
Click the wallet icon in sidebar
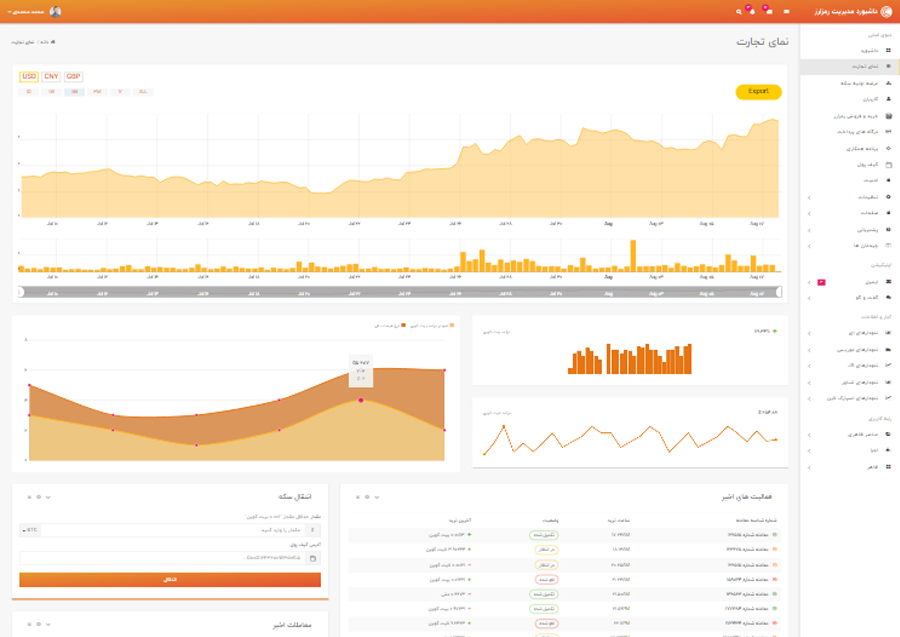tap(889, 165)
